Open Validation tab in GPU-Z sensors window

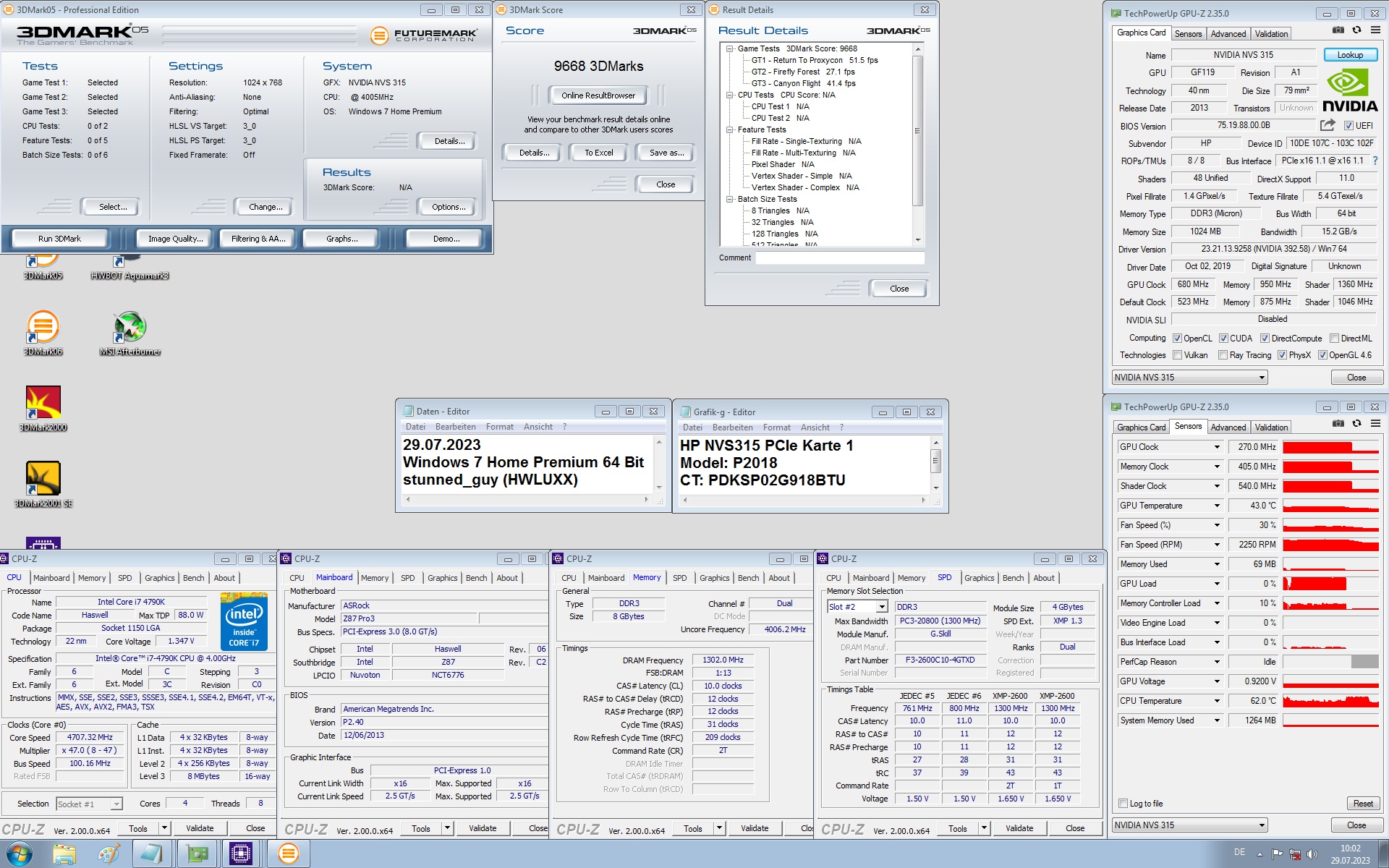coord(1271,427)
